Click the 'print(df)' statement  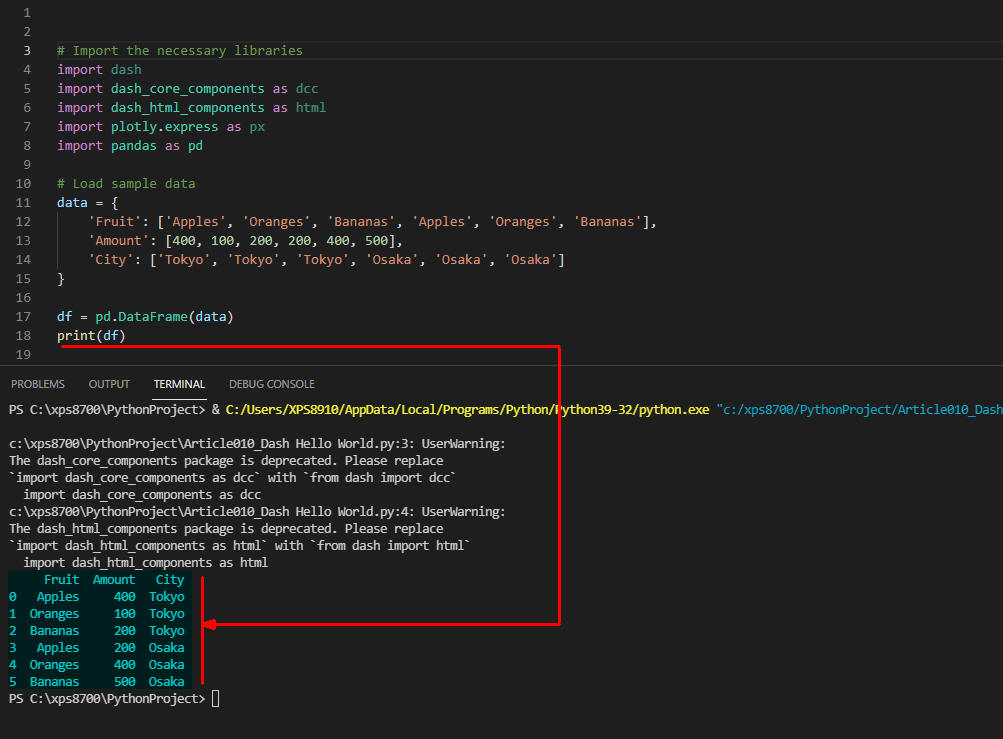pos(91,336)
